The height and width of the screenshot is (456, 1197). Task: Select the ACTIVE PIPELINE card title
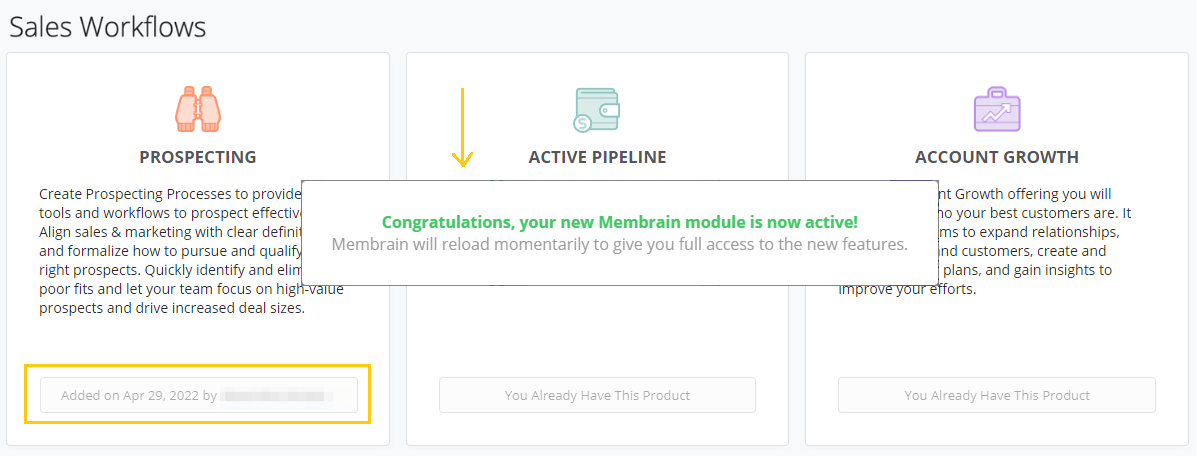597,157
